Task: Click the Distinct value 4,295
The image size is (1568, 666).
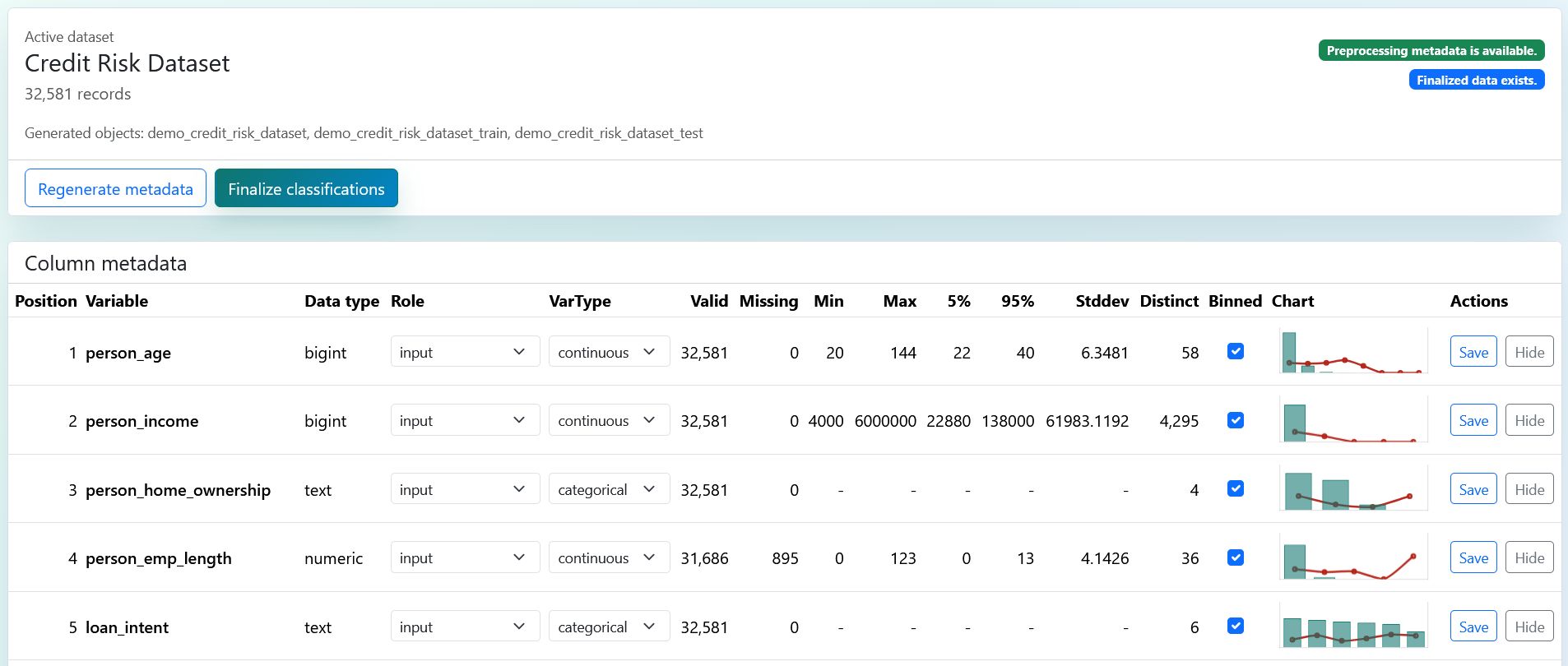Action: 1179,421
